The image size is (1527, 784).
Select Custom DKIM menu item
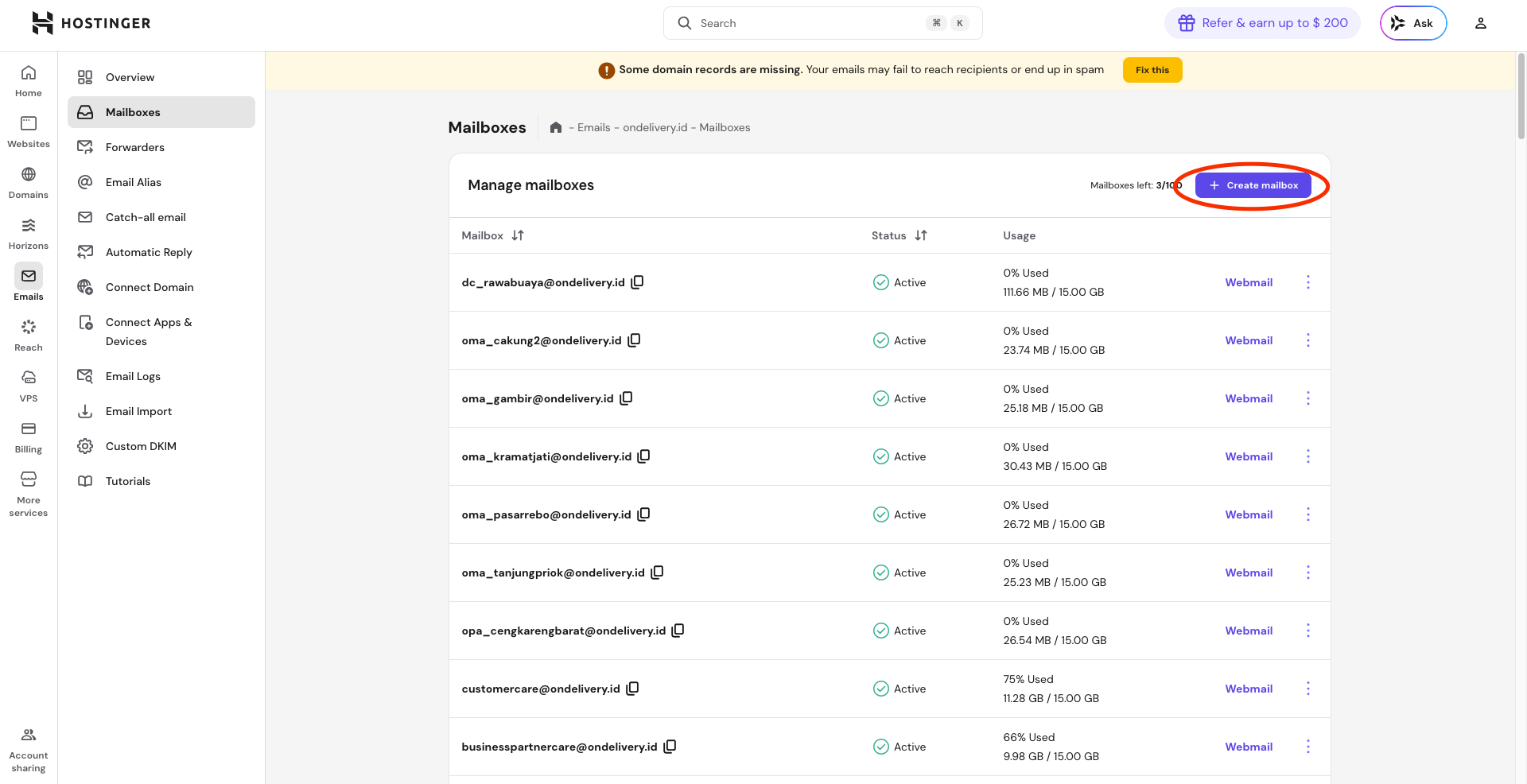(x=141, y=446)
